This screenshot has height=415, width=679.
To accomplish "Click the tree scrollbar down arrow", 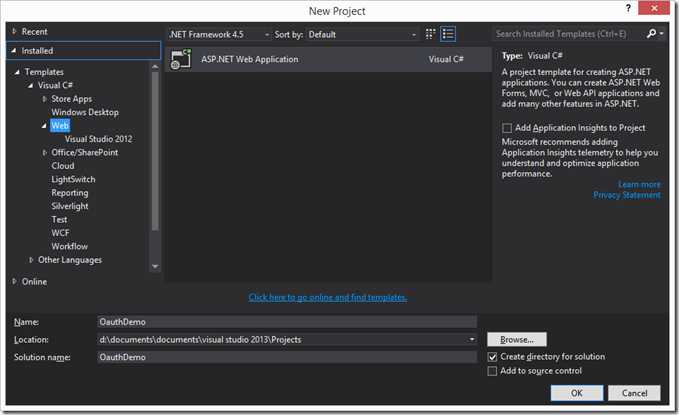I will click(155, 266).
